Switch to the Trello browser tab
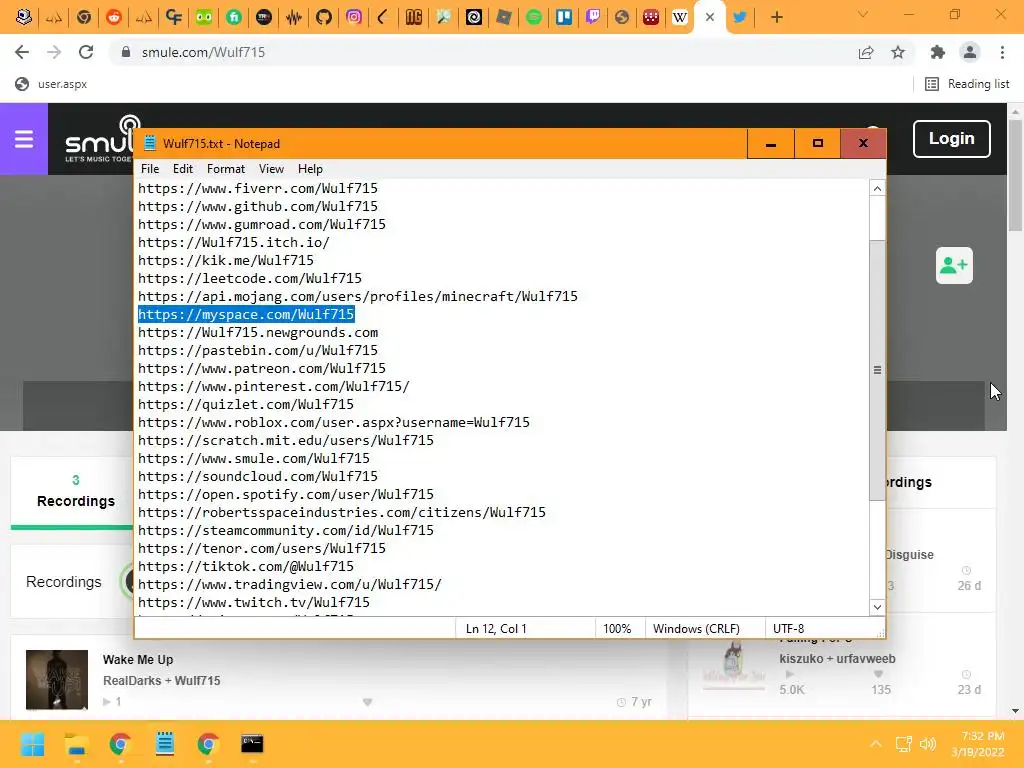 [564, 17]
